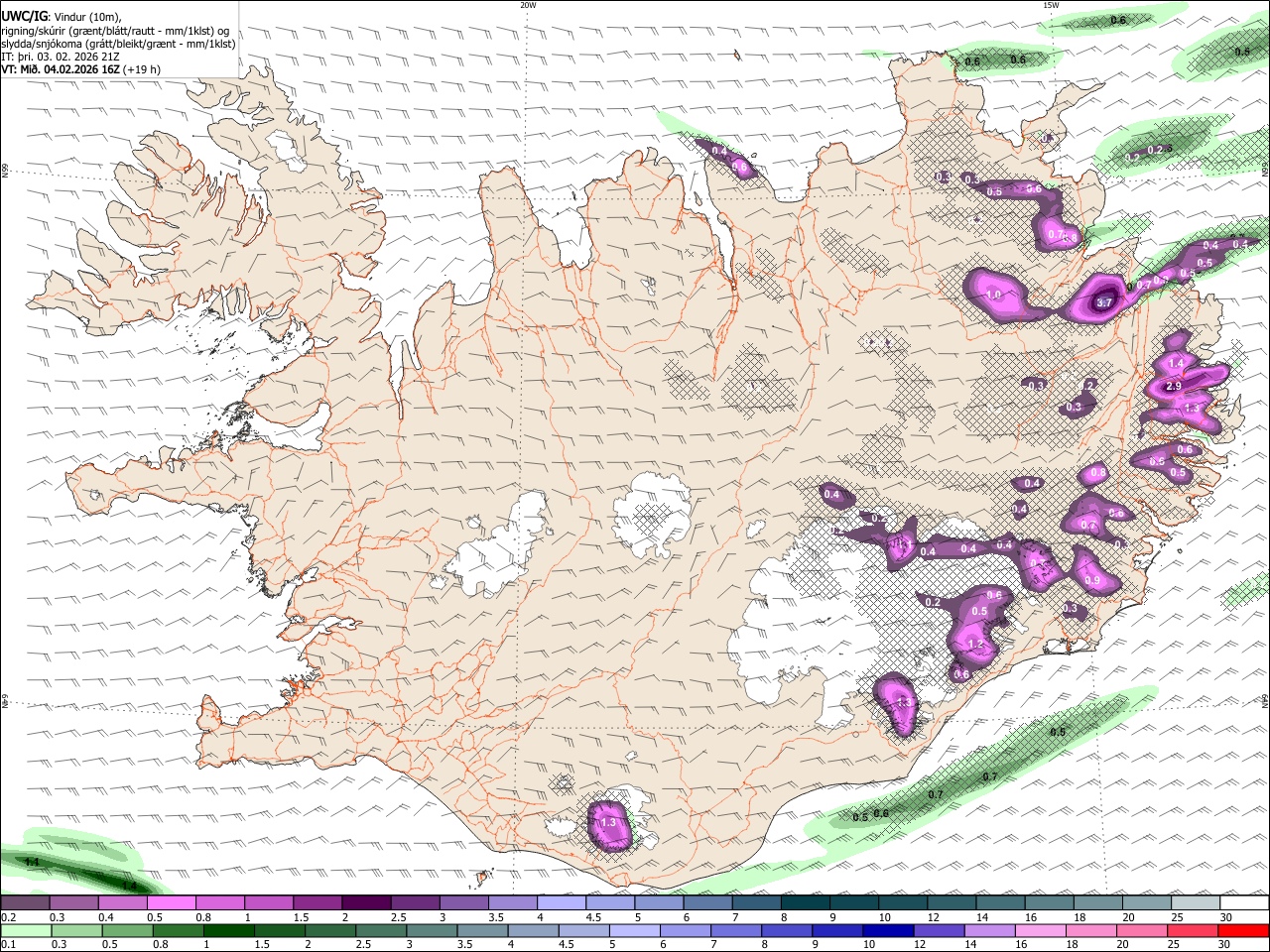
Task: Click the 3.7 snowfall maximum label
Action: 1105,302
